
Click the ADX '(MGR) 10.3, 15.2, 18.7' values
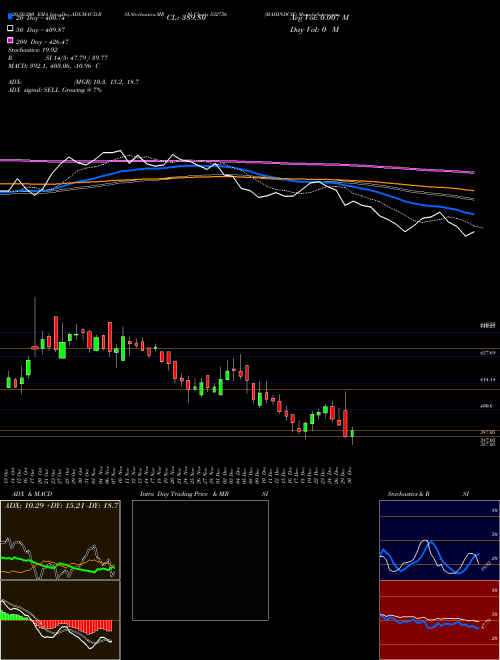click(106, 82)
